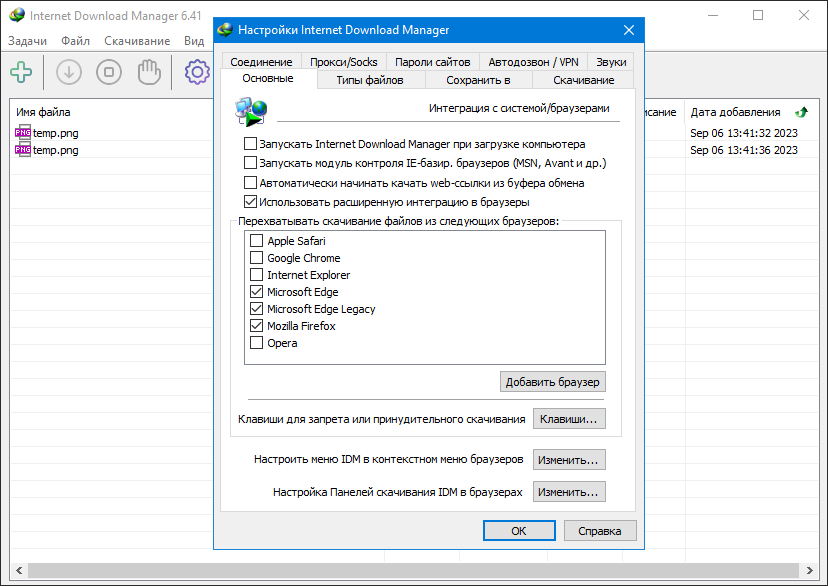The width and height of the screenshot is (828, 586).
Task: Click horizontal scrollbar left arrow
Action: [x=19, y=570]
